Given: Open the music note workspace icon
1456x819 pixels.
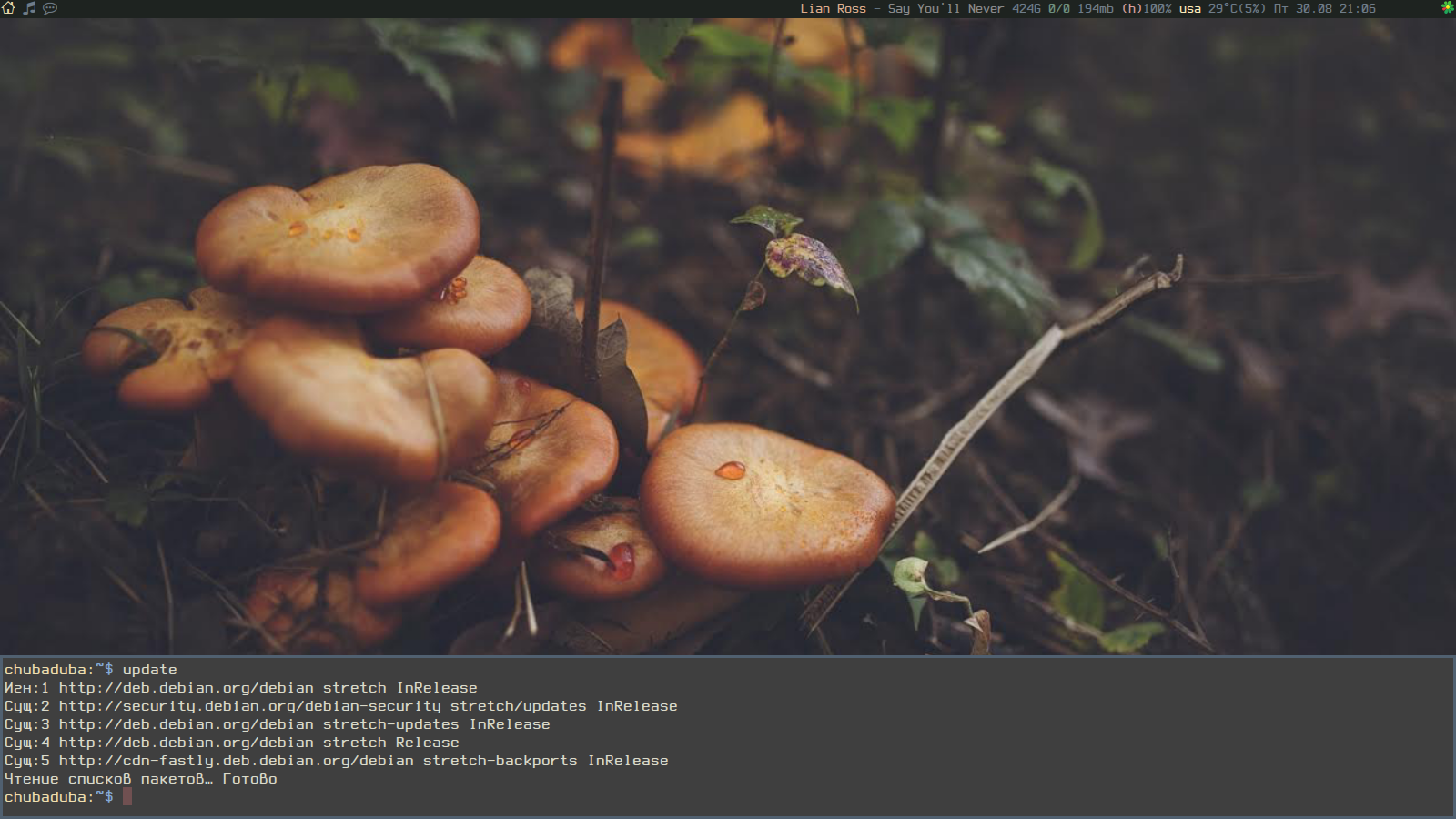Looking at the screenshot, I should 29,8.
